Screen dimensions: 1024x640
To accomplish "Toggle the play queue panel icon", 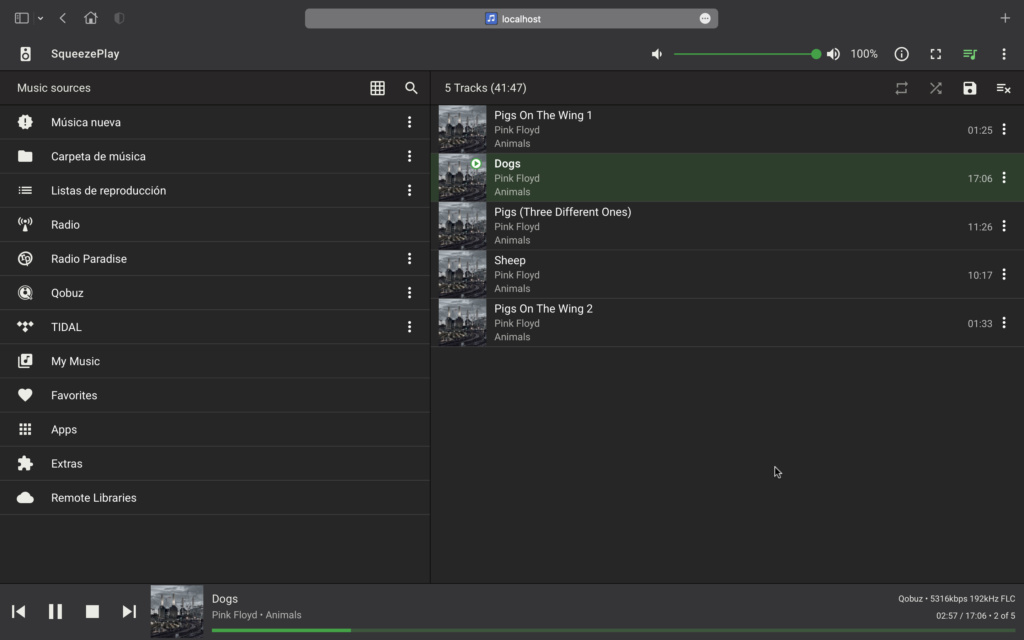I will [970, 54].
